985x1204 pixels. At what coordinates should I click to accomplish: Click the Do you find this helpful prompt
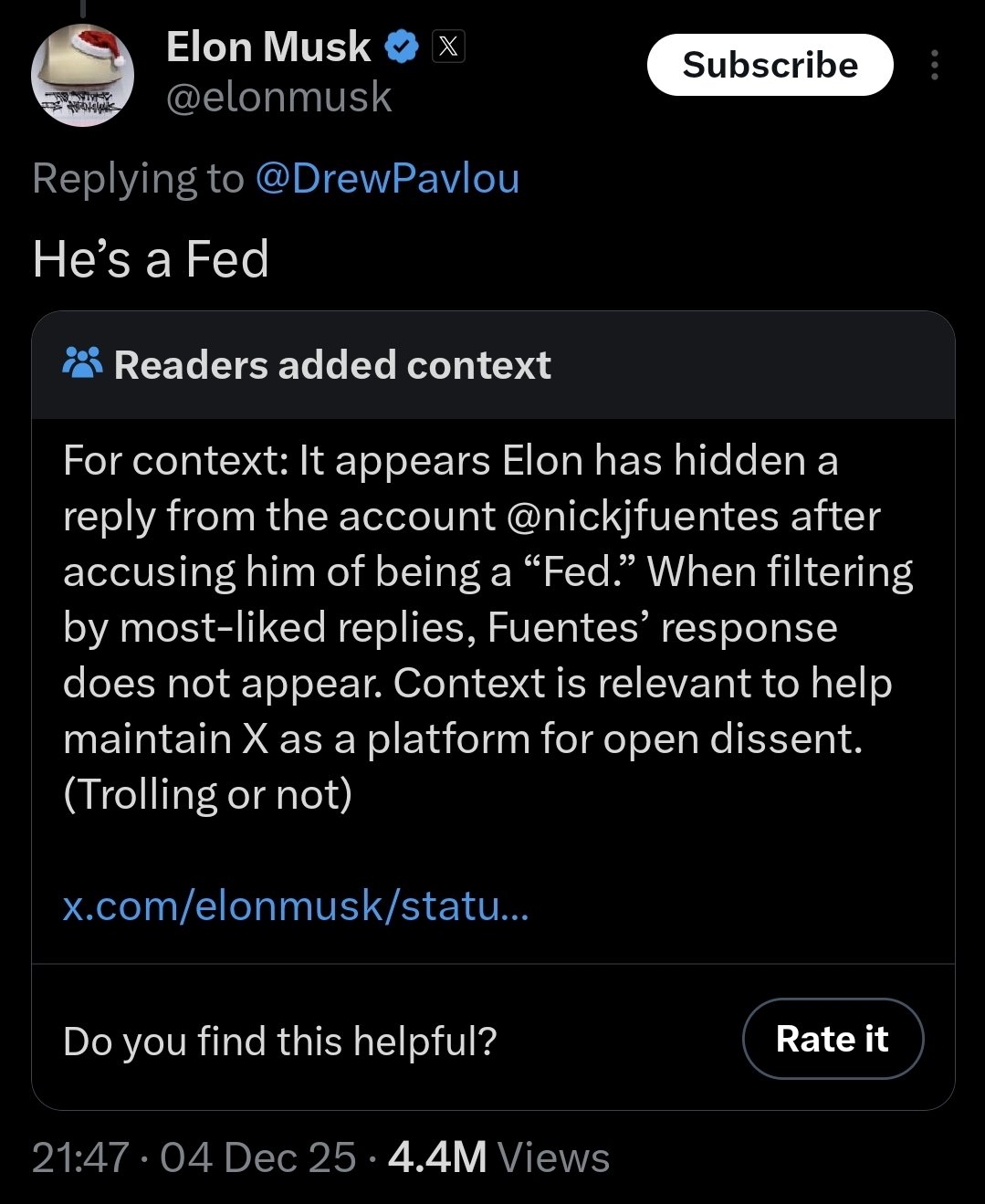click(x=280, y=1039)
